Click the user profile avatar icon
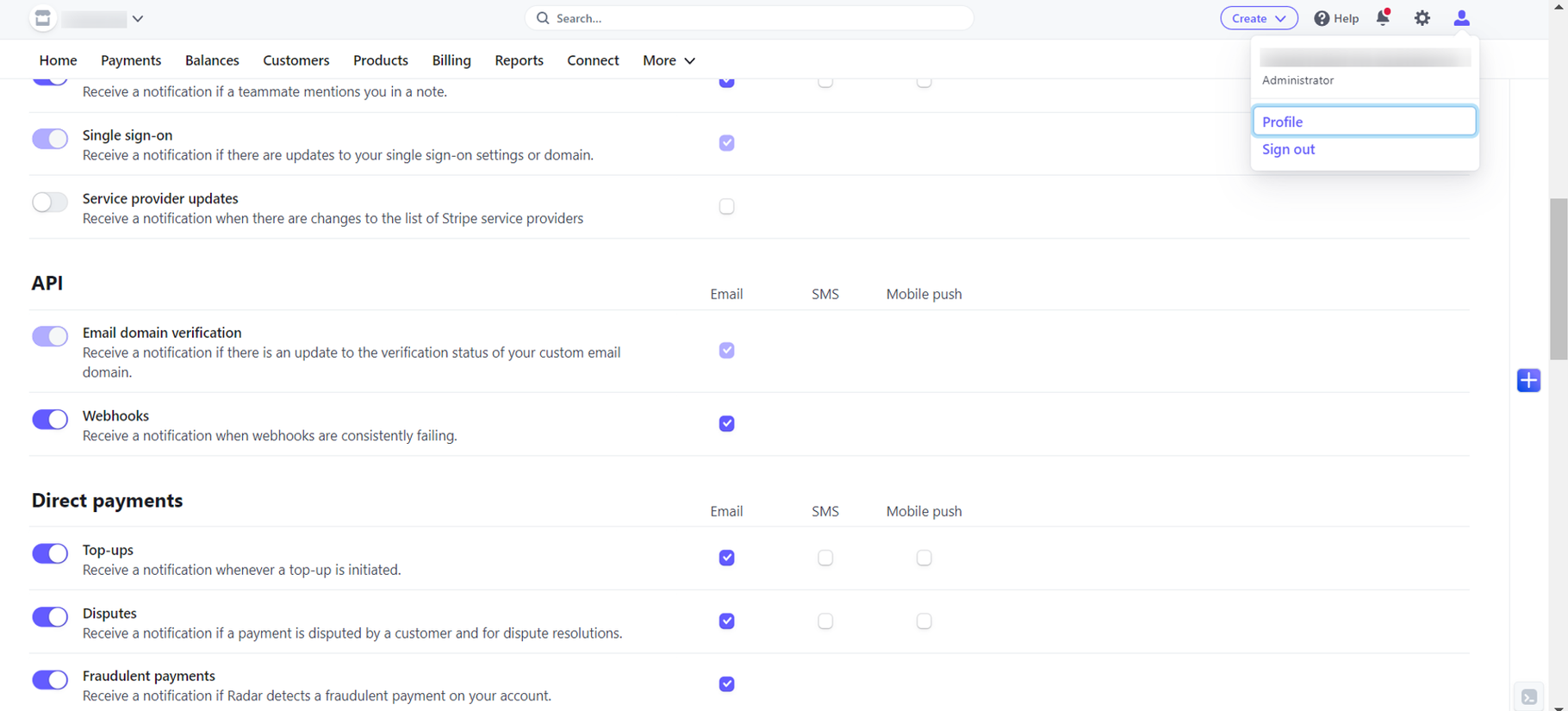The width and height of the screenshot is (1568, 711). point(1461,18)
